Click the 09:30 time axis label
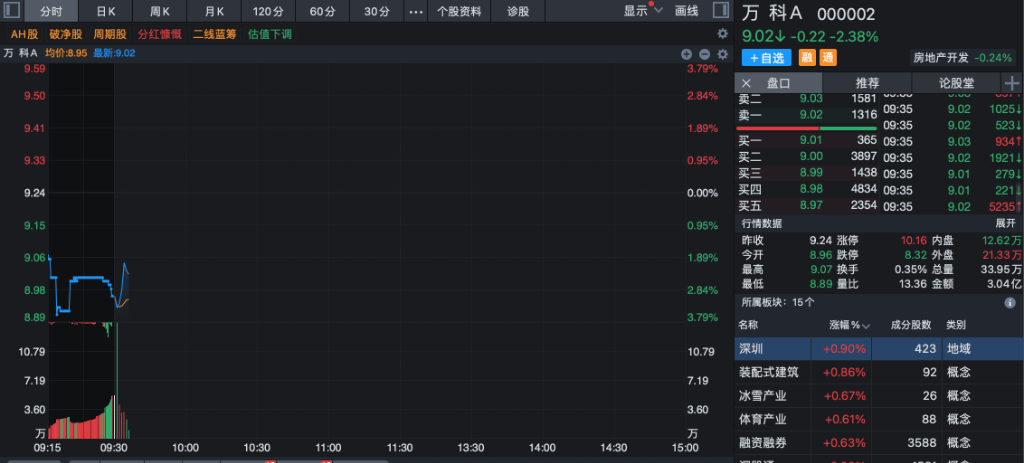The height and width of the screenshot is (463, 1024). tap(114, 448)
